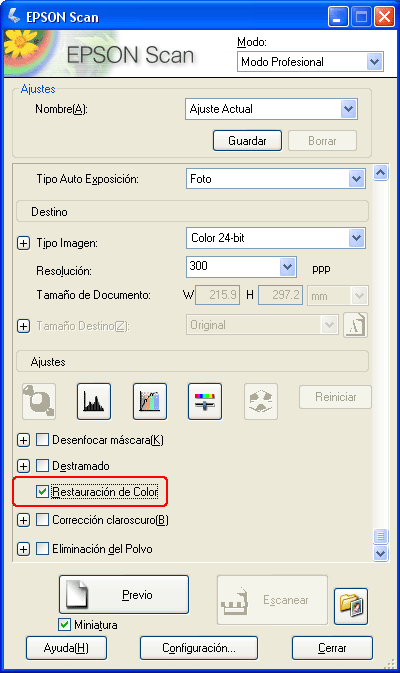Open the Image Adjustment sliders tool
The image size is (400, 673).
pyautogui.click(x=205, y=401)
